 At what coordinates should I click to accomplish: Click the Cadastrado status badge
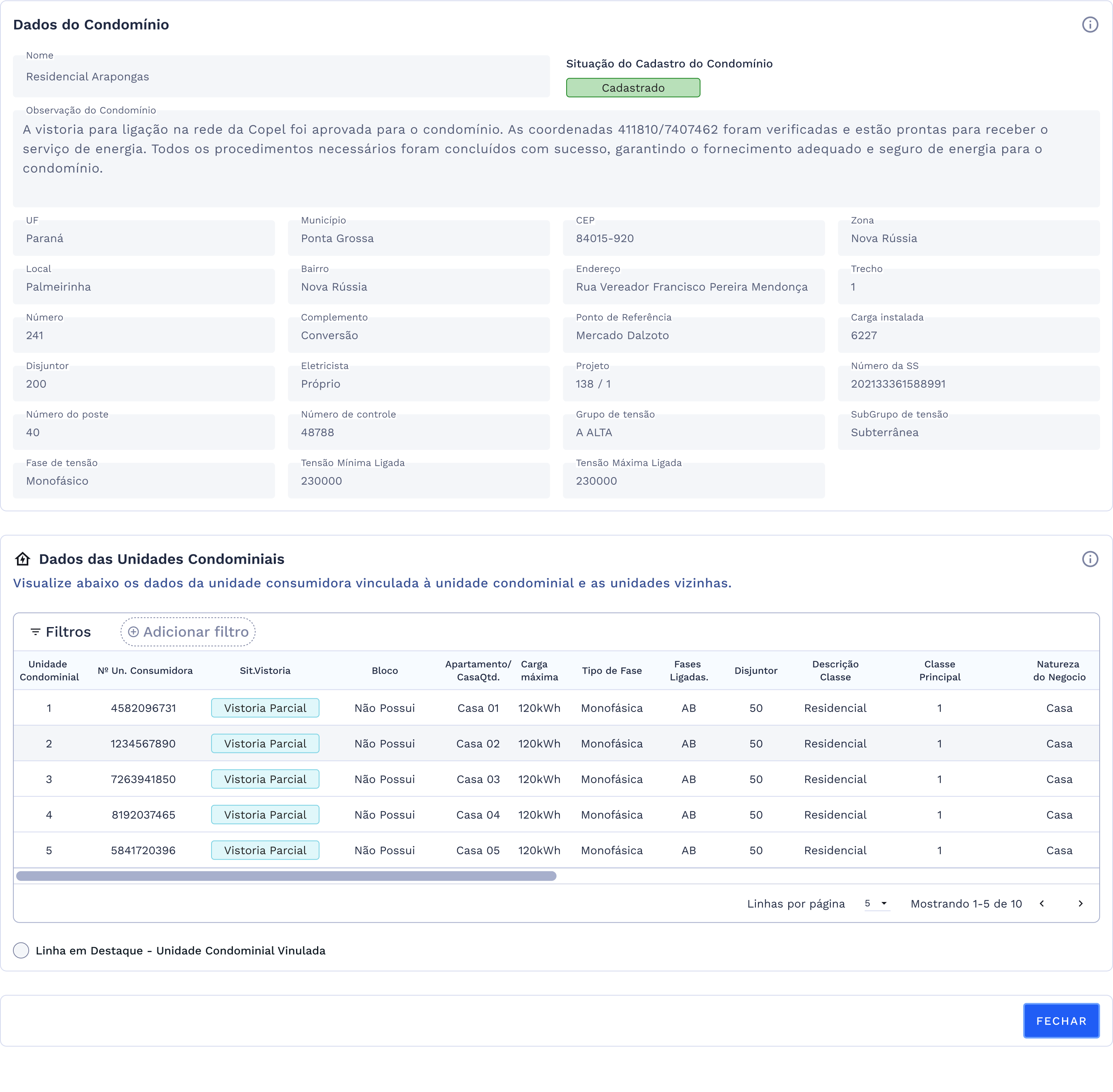click(633, 88)
